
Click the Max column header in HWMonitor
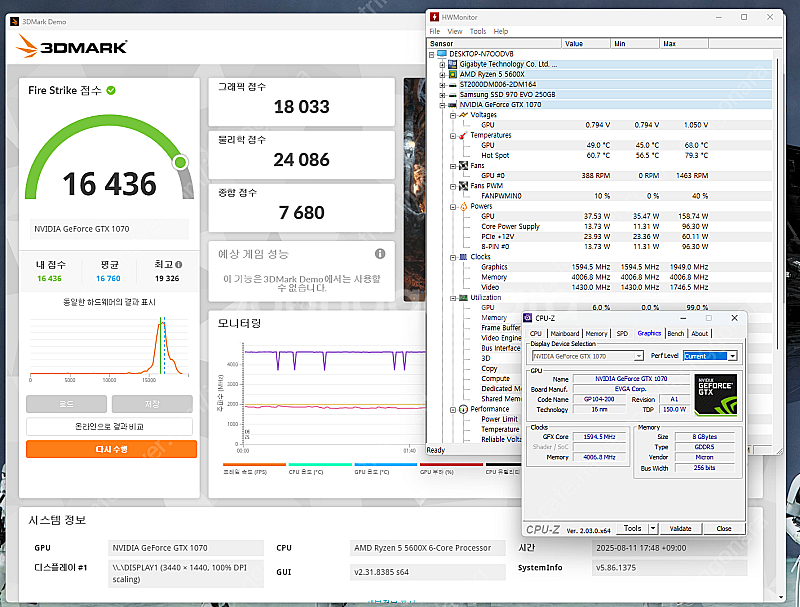click(684, 44)
